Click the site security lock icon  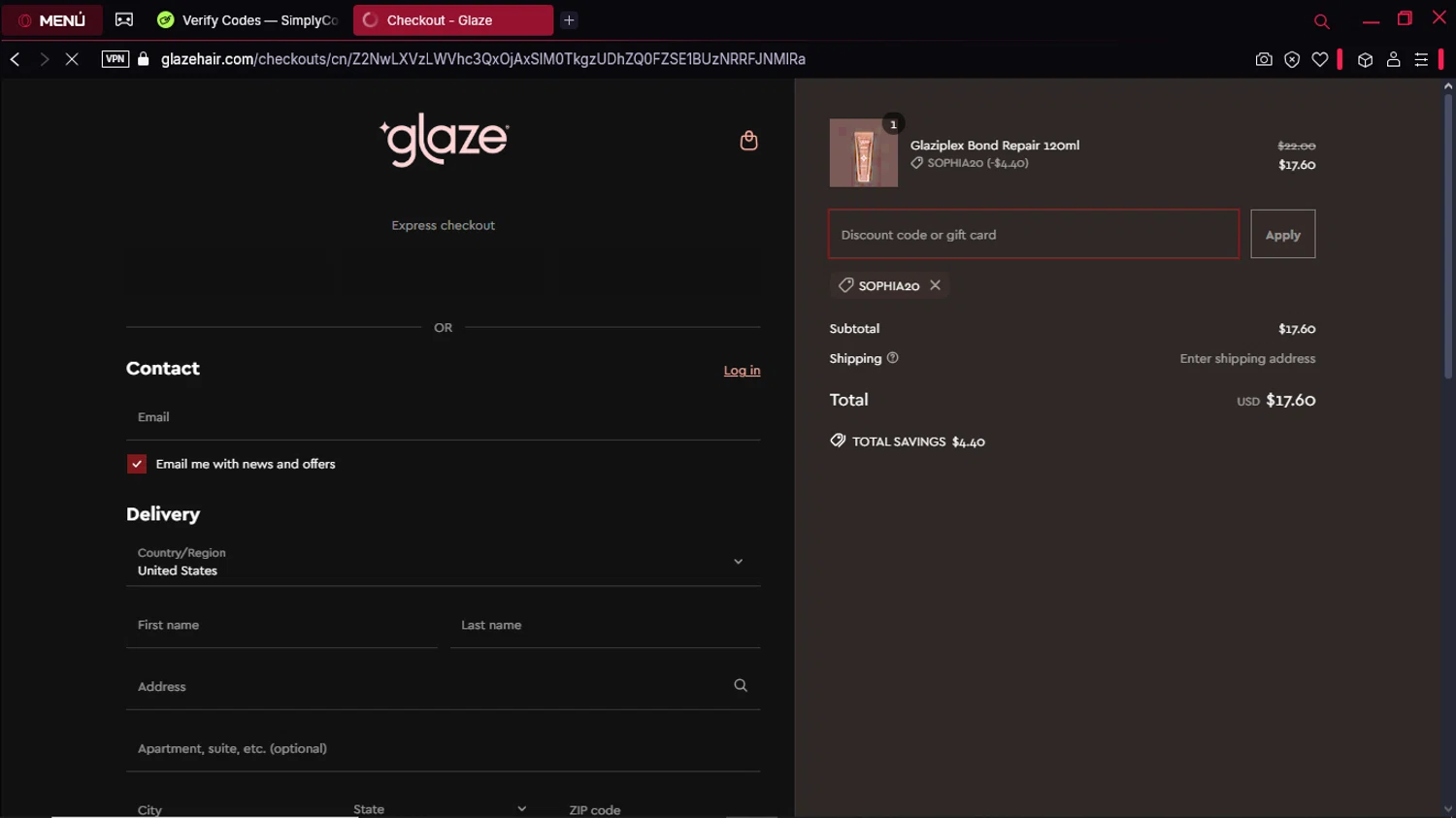pos(144,59)
